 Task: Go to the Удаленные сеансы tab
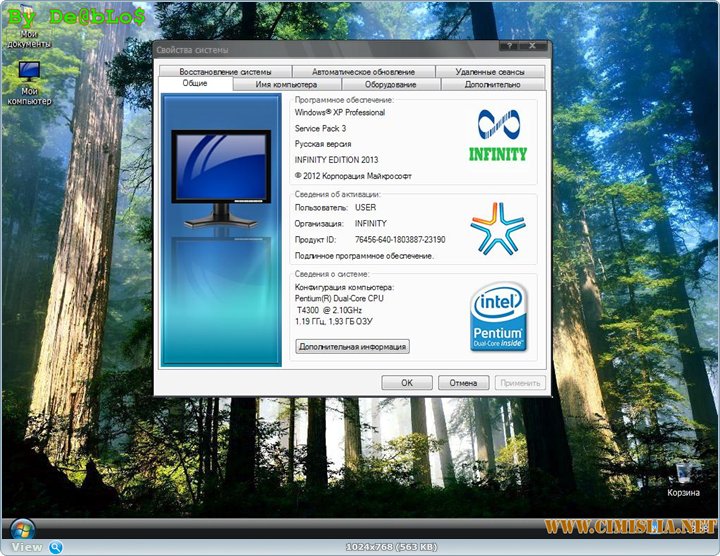coord(490,72)
